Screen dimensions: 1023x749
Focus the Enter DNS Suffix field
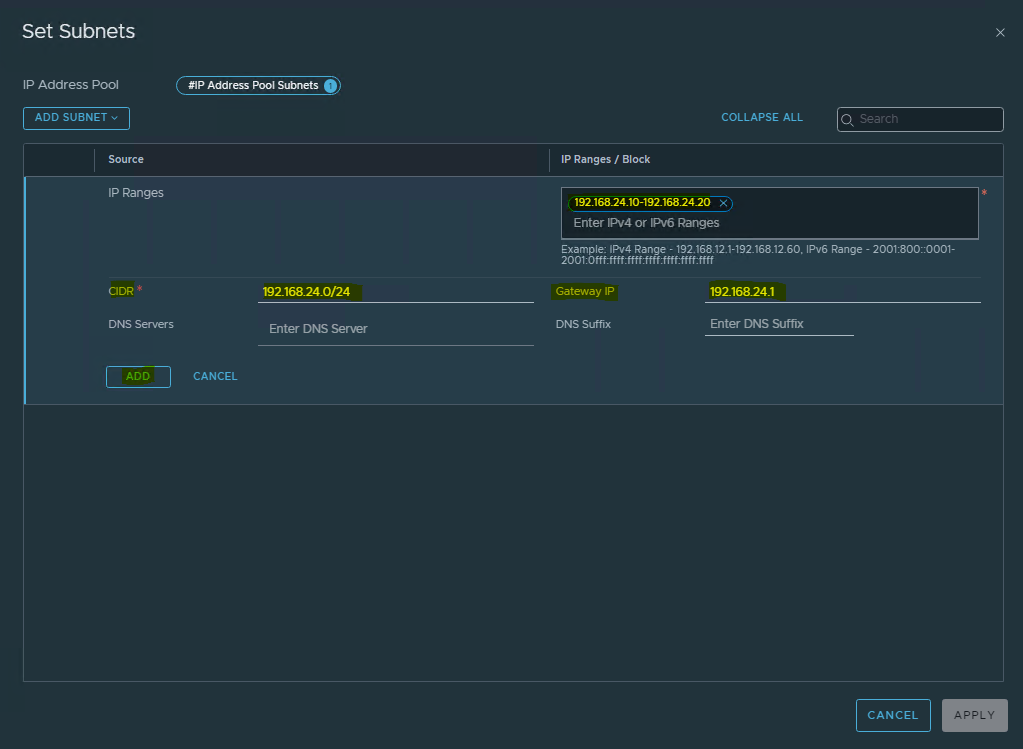tap(778, 324)
